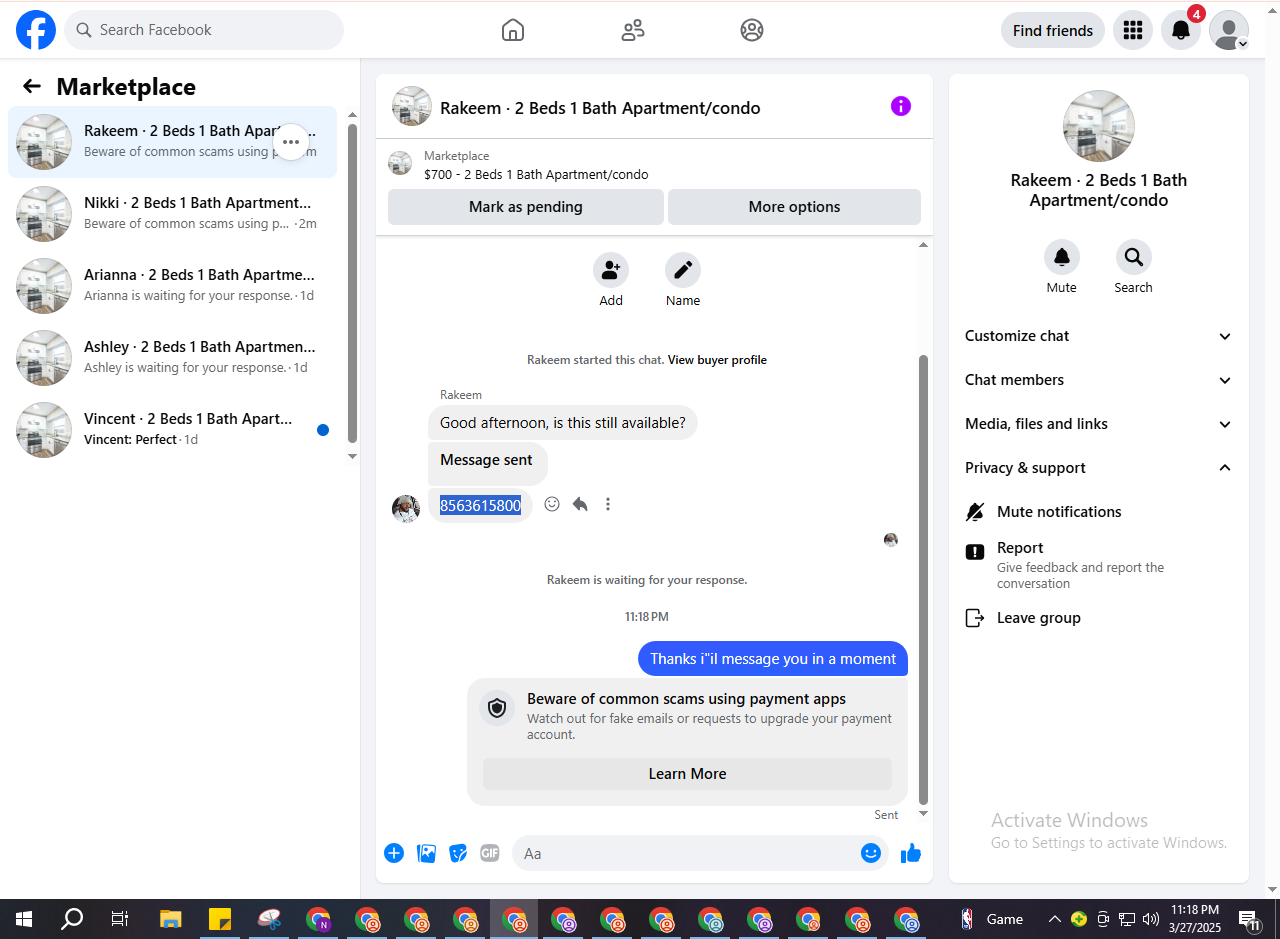This screenshot has width=1280, height=939.
Task: Open the emoji picker in the message box
Action: 871,853
